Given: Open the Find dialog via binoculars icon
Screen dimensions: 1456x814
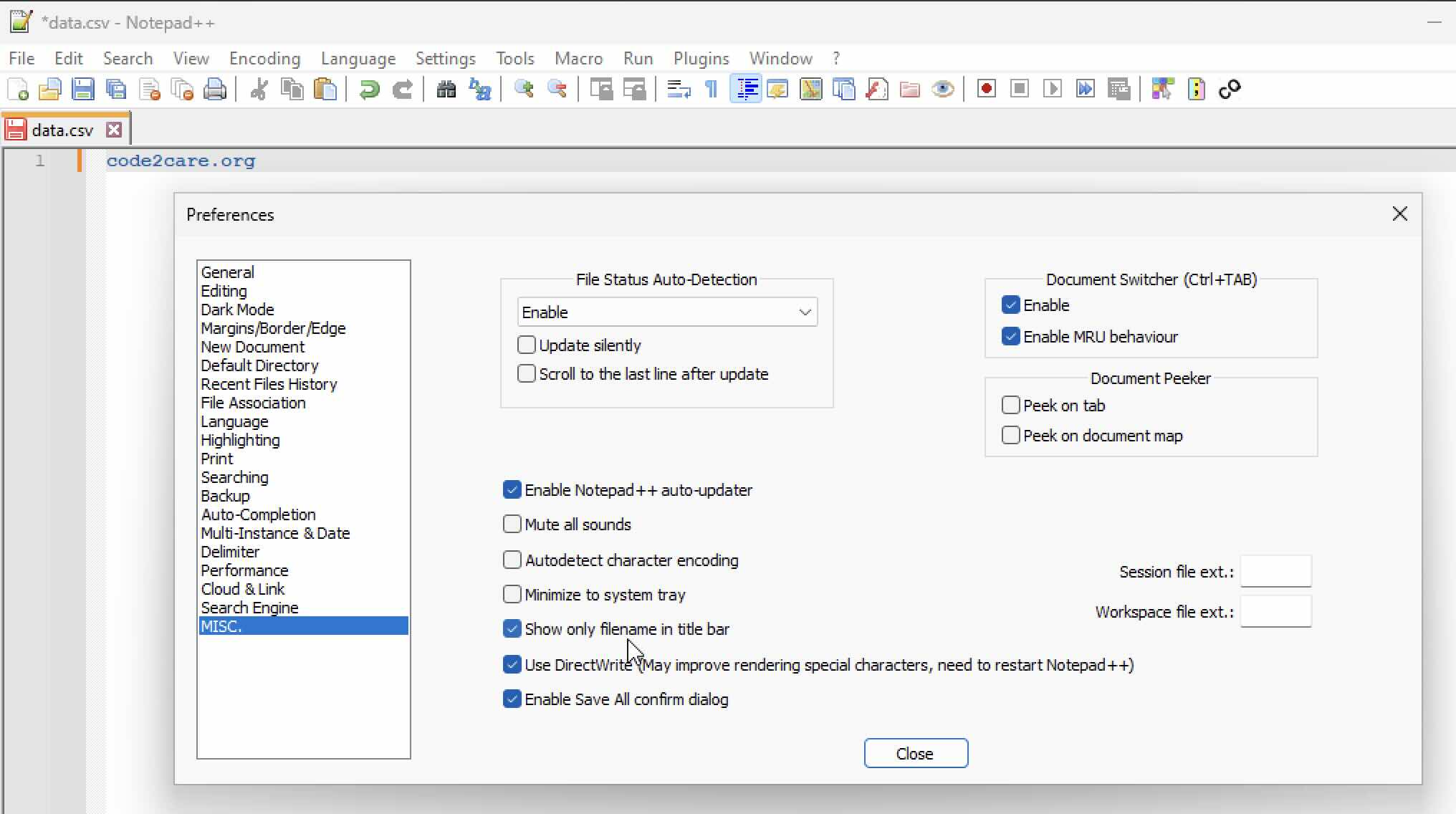Looking at the screenshot, I should click(446, 89).
